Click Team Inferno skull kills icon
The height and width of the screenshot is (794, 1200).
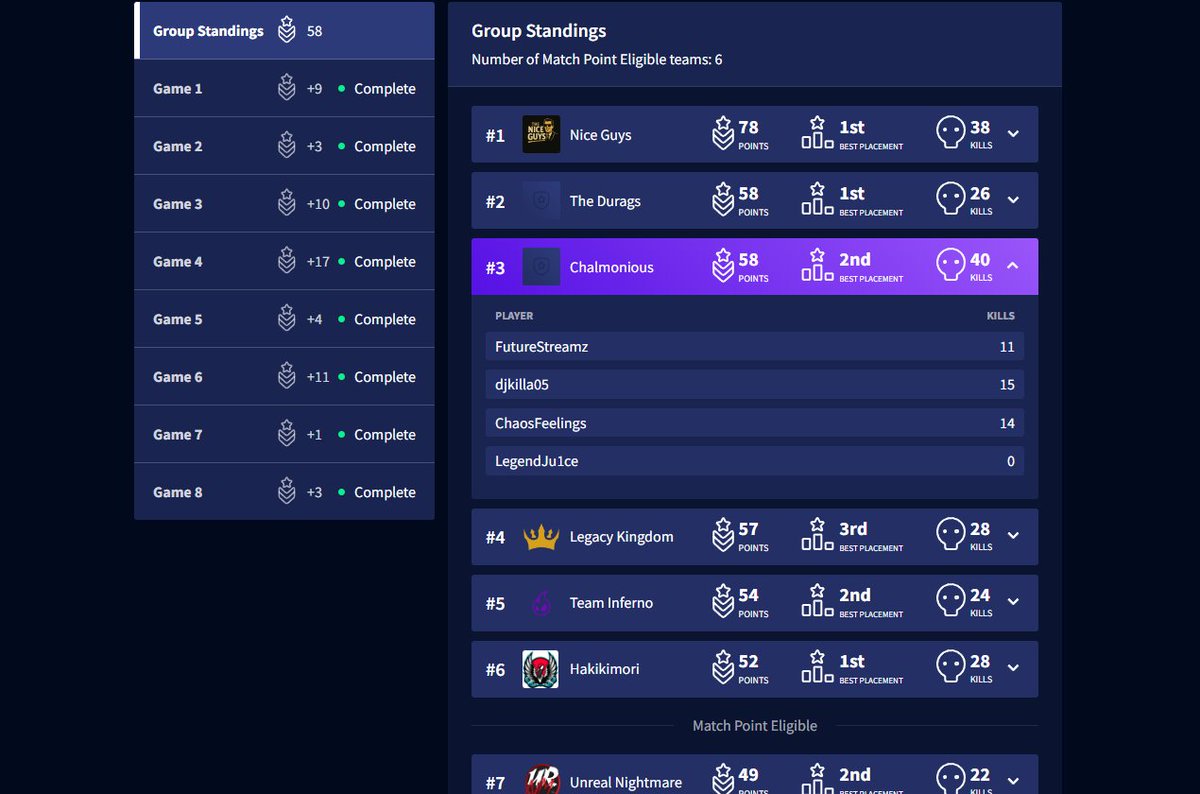950,601
